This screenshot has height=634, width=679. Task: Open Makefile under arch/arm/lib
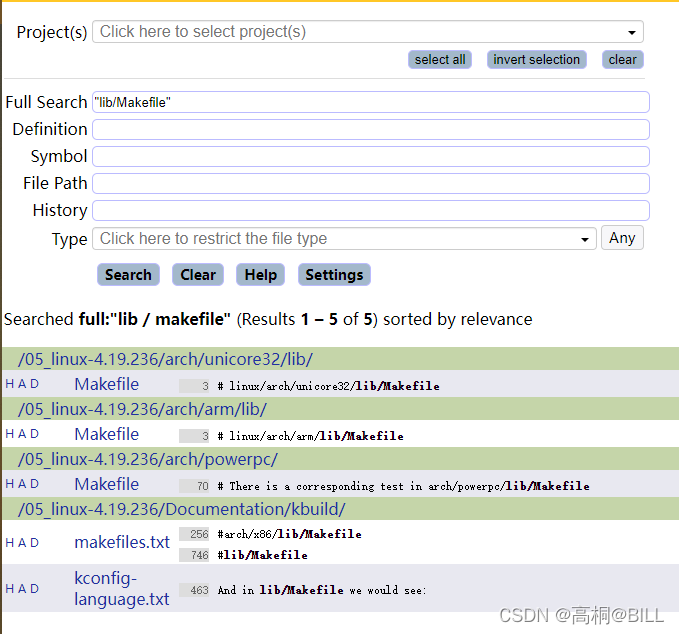[107, 434]
